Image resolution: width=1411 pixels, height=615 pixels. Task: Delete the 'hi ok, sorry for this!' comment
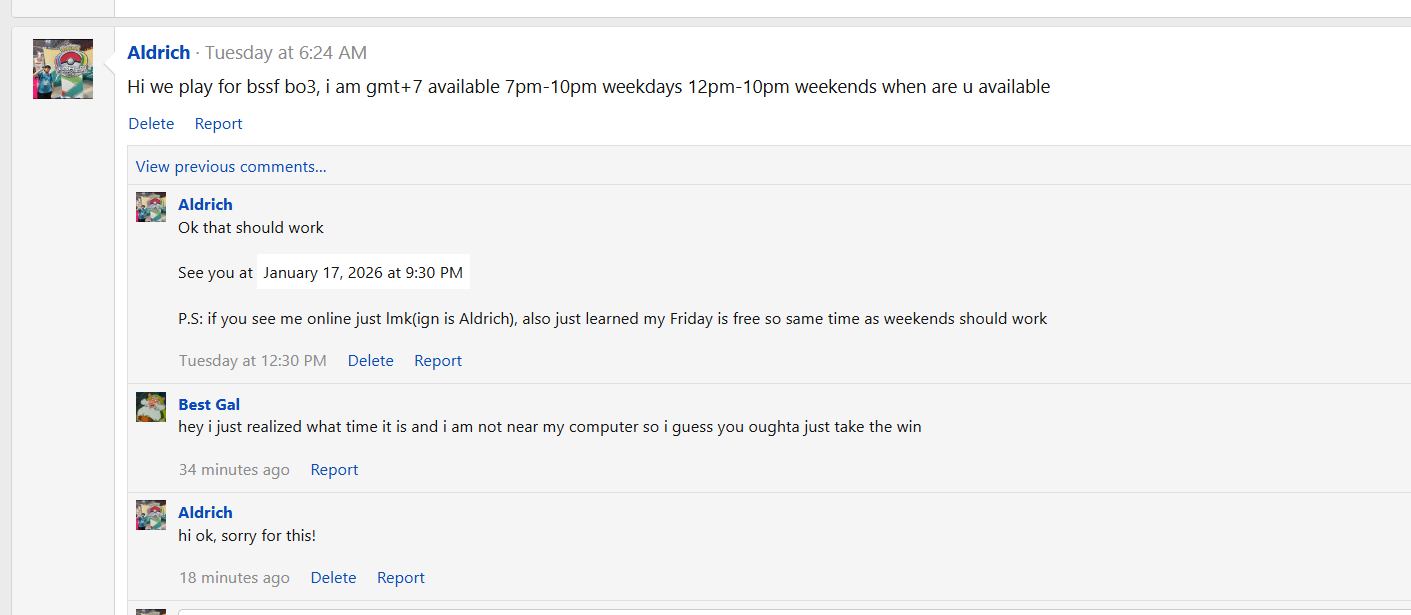(333, 578)
